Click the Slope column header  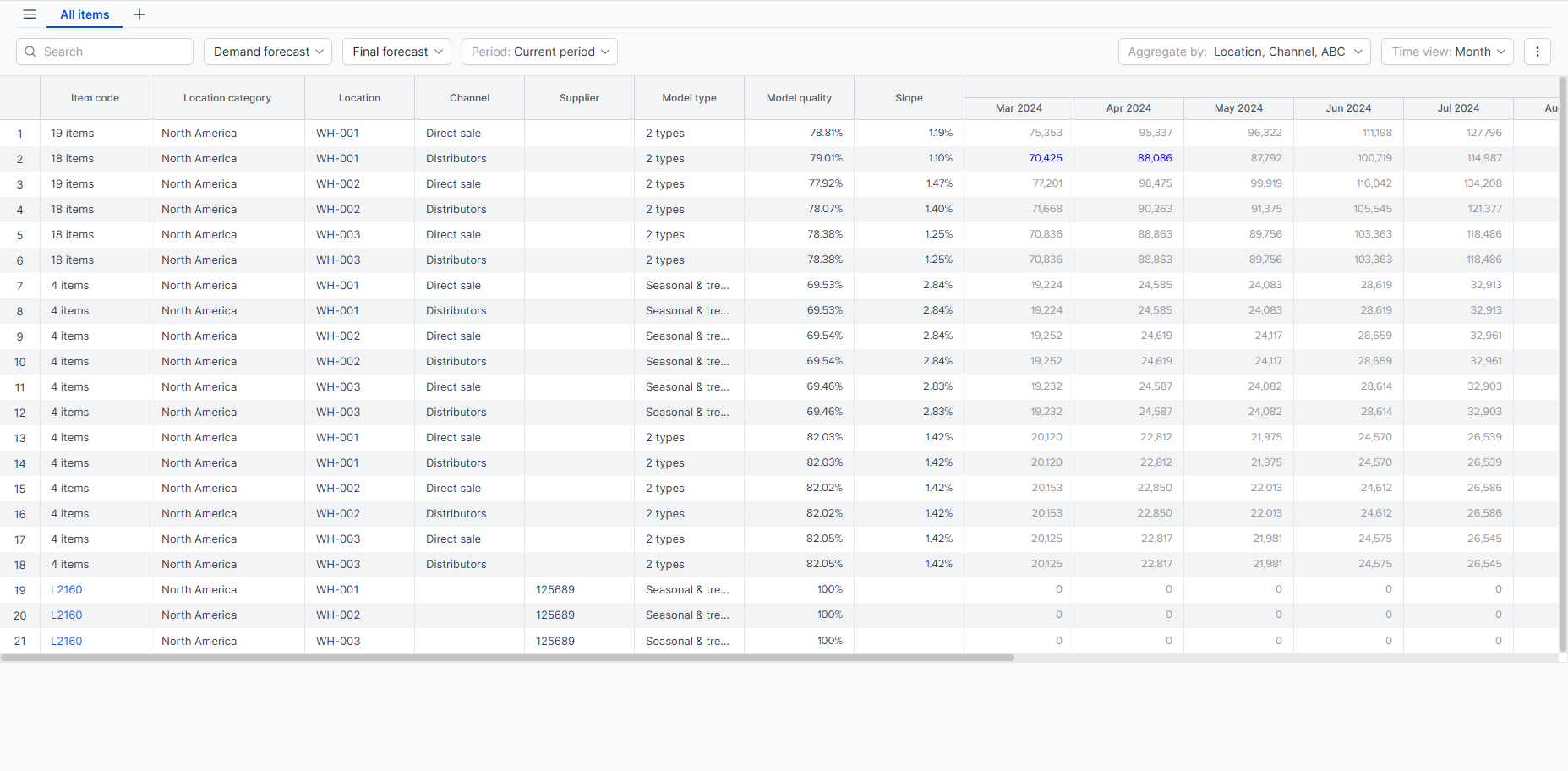click(909, 98)
